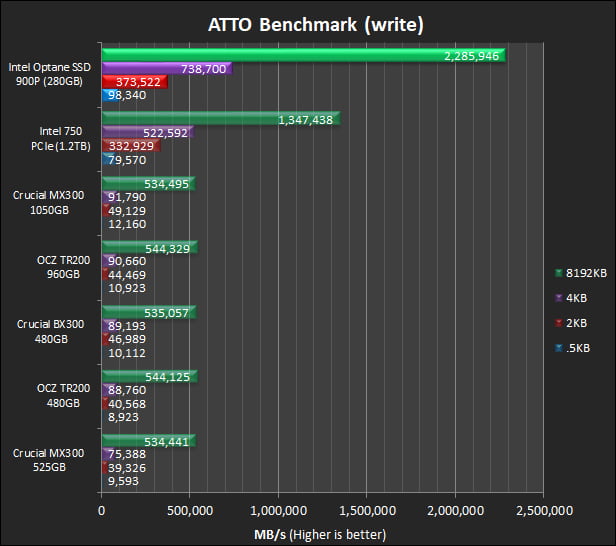
Task: Click the 89,193 value label
Action: tap(127, 326)
